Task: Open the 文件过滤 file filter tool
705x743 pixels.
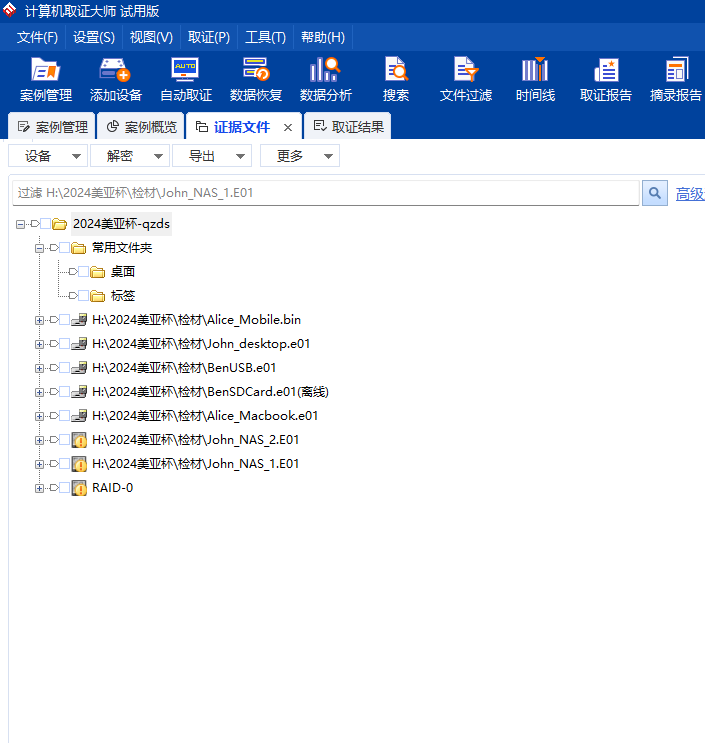Action: [x=466, y=79]
